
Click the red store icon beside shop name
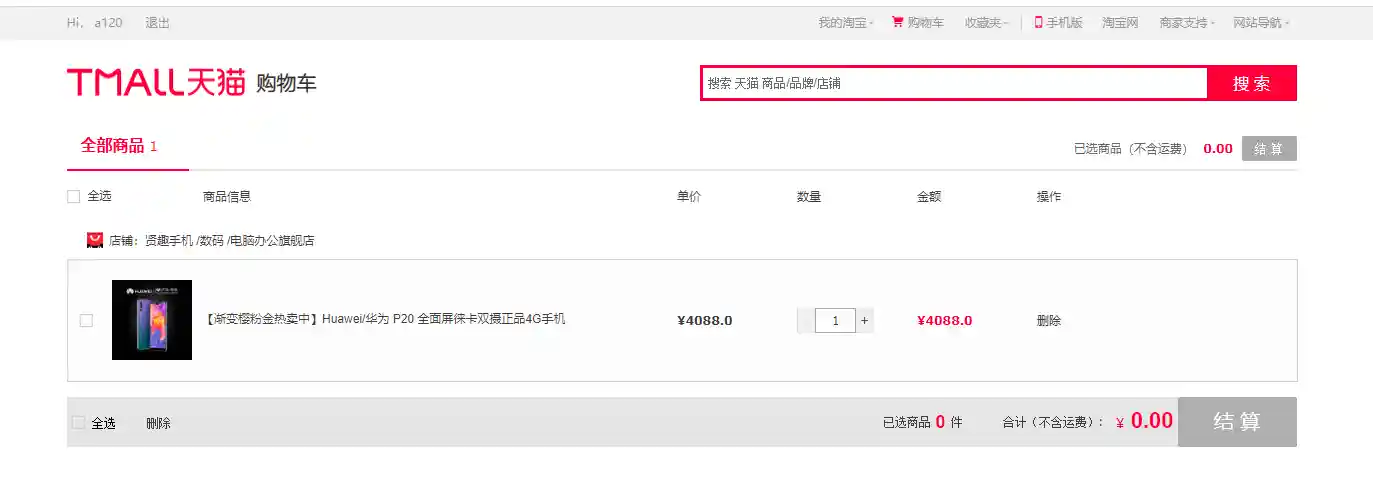point(95,240)
